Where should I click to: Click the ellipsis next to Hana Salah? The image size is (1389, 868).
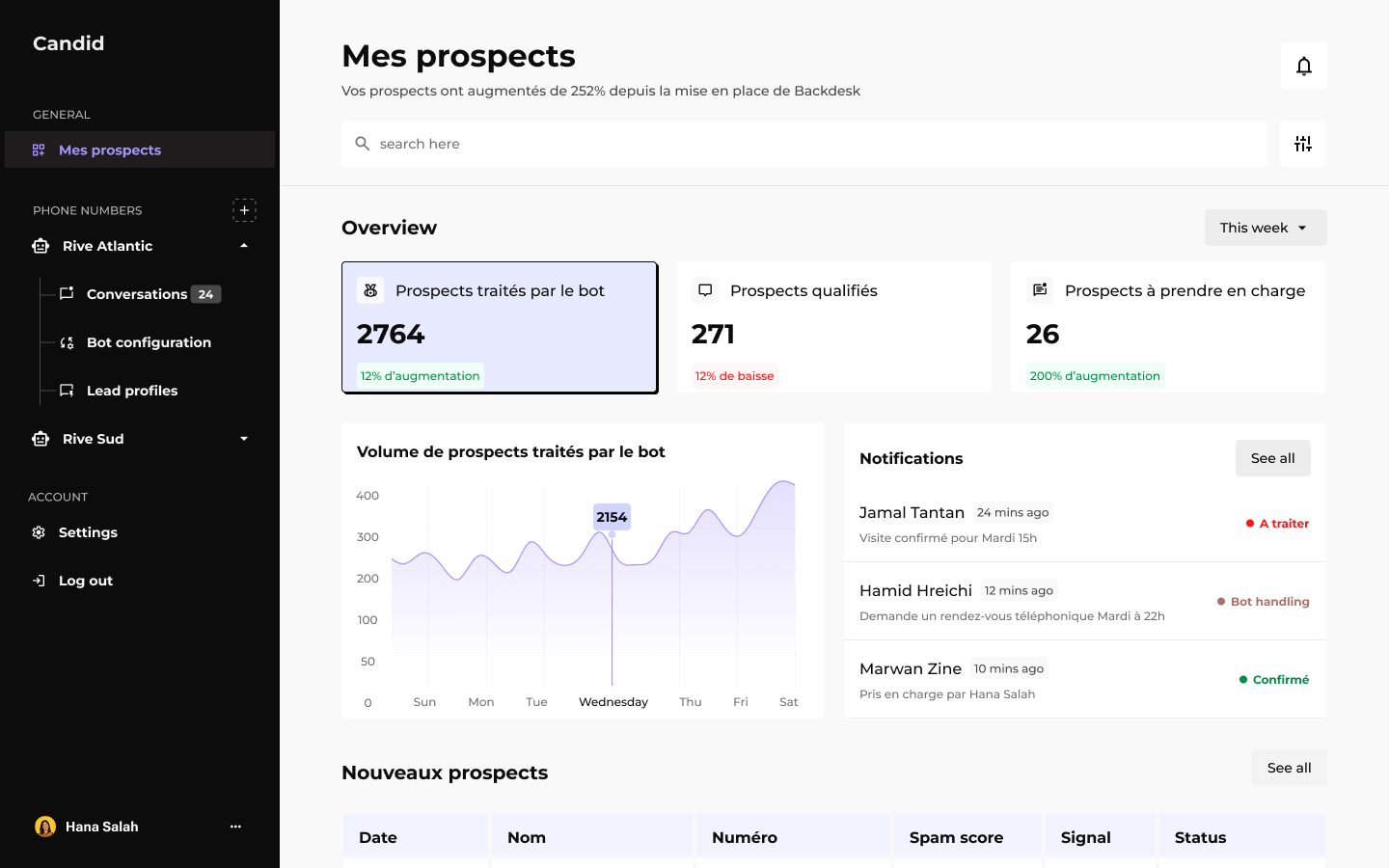coord(235,827)
